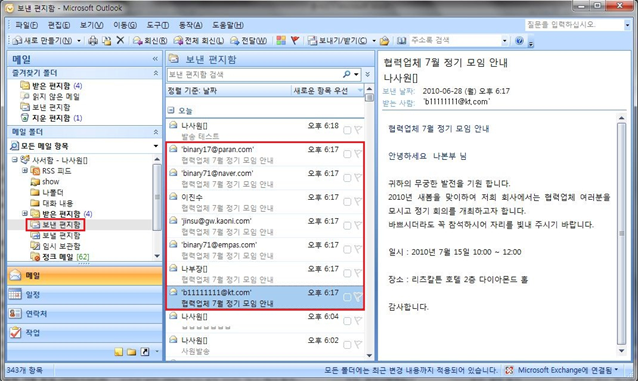Click the blue help question mark icon

pos(519,40)
